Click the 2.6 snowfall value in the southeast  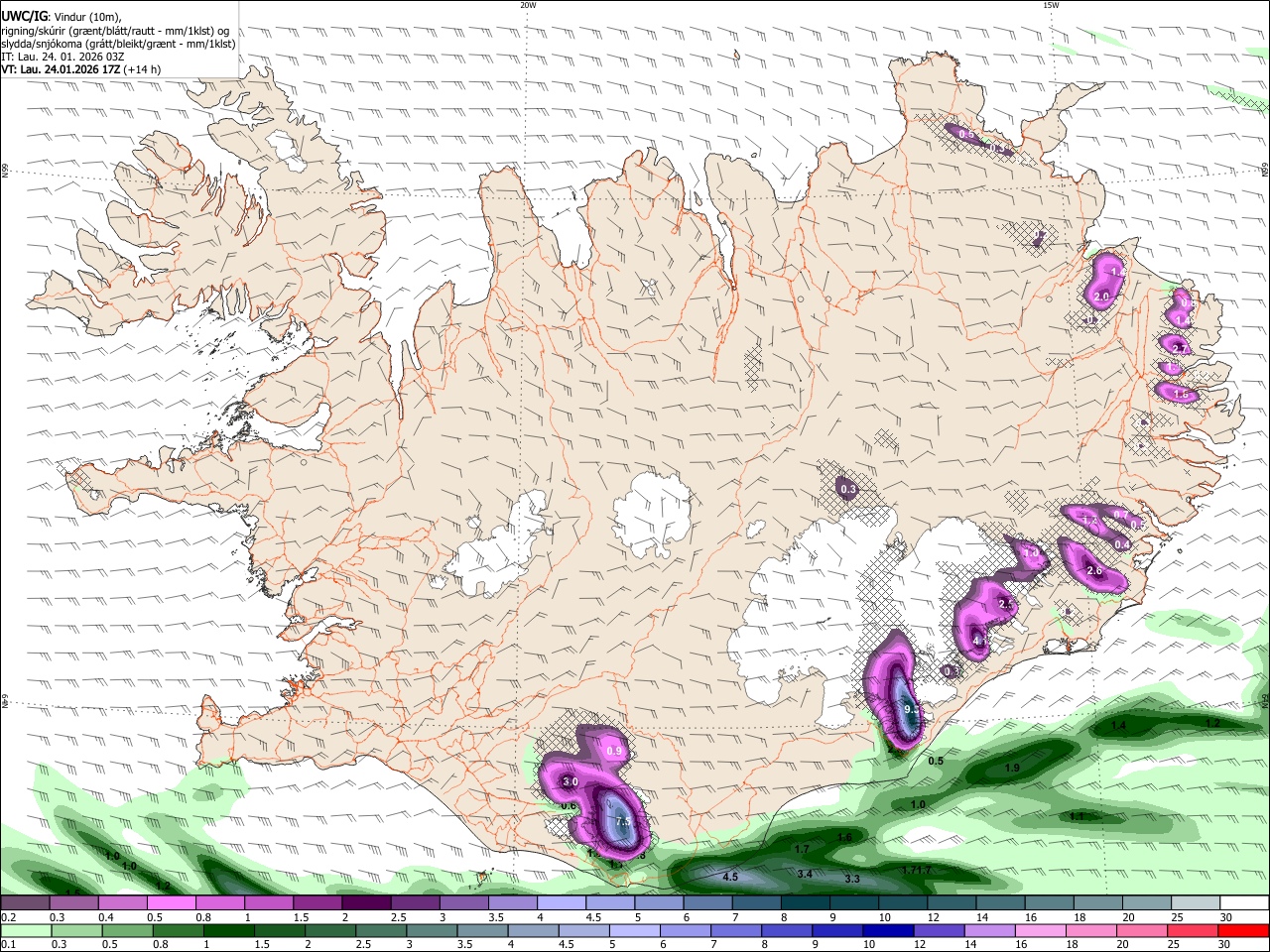(1094, 571)
